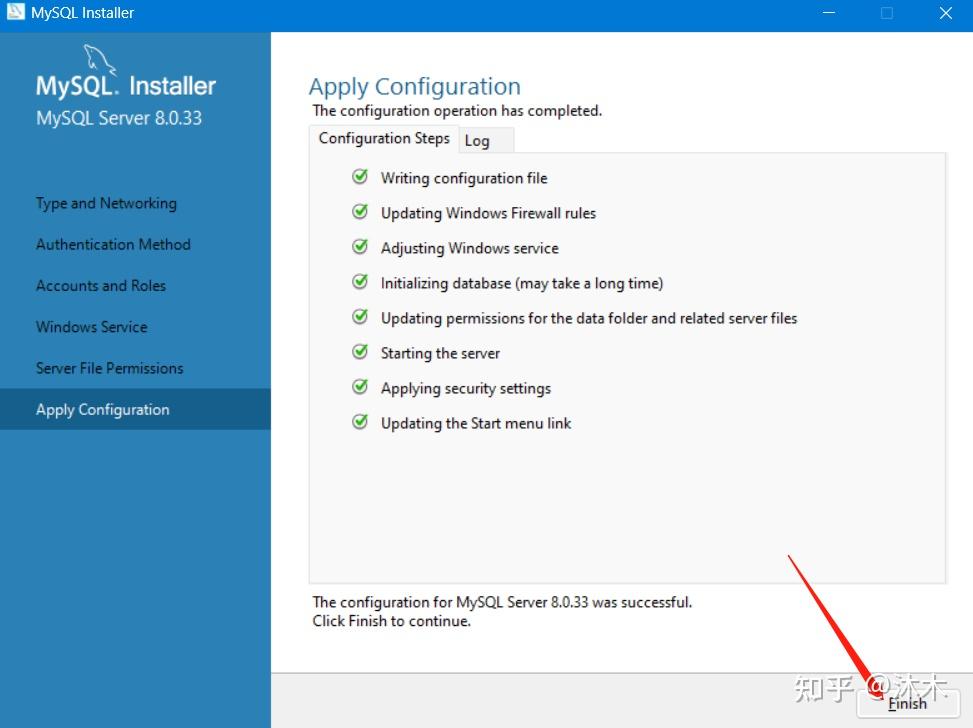Click 'Updating the Start menu link' text
973x728 pixels.
coord(476,423)
